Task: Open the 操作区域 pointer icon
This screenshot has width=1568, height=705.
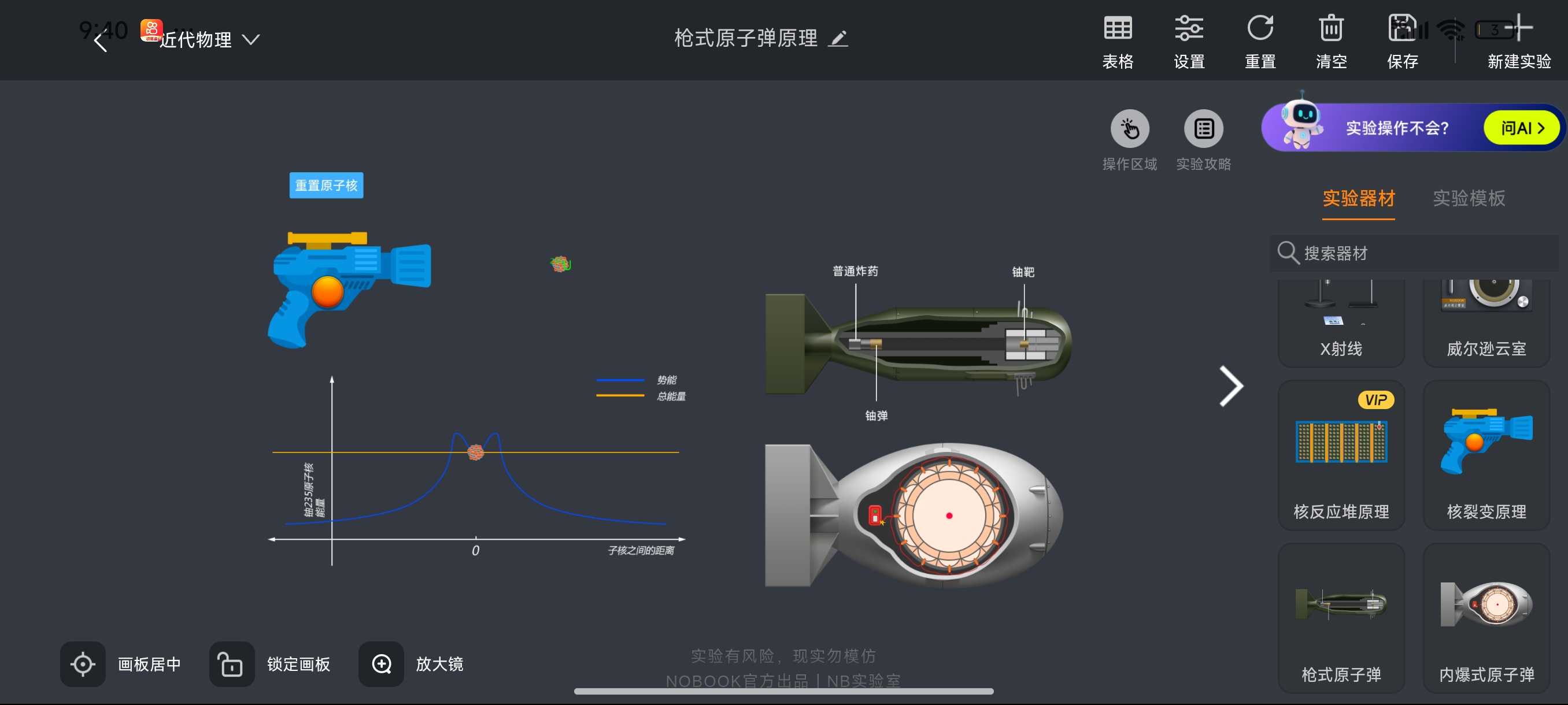Action: click(1130, 129)
